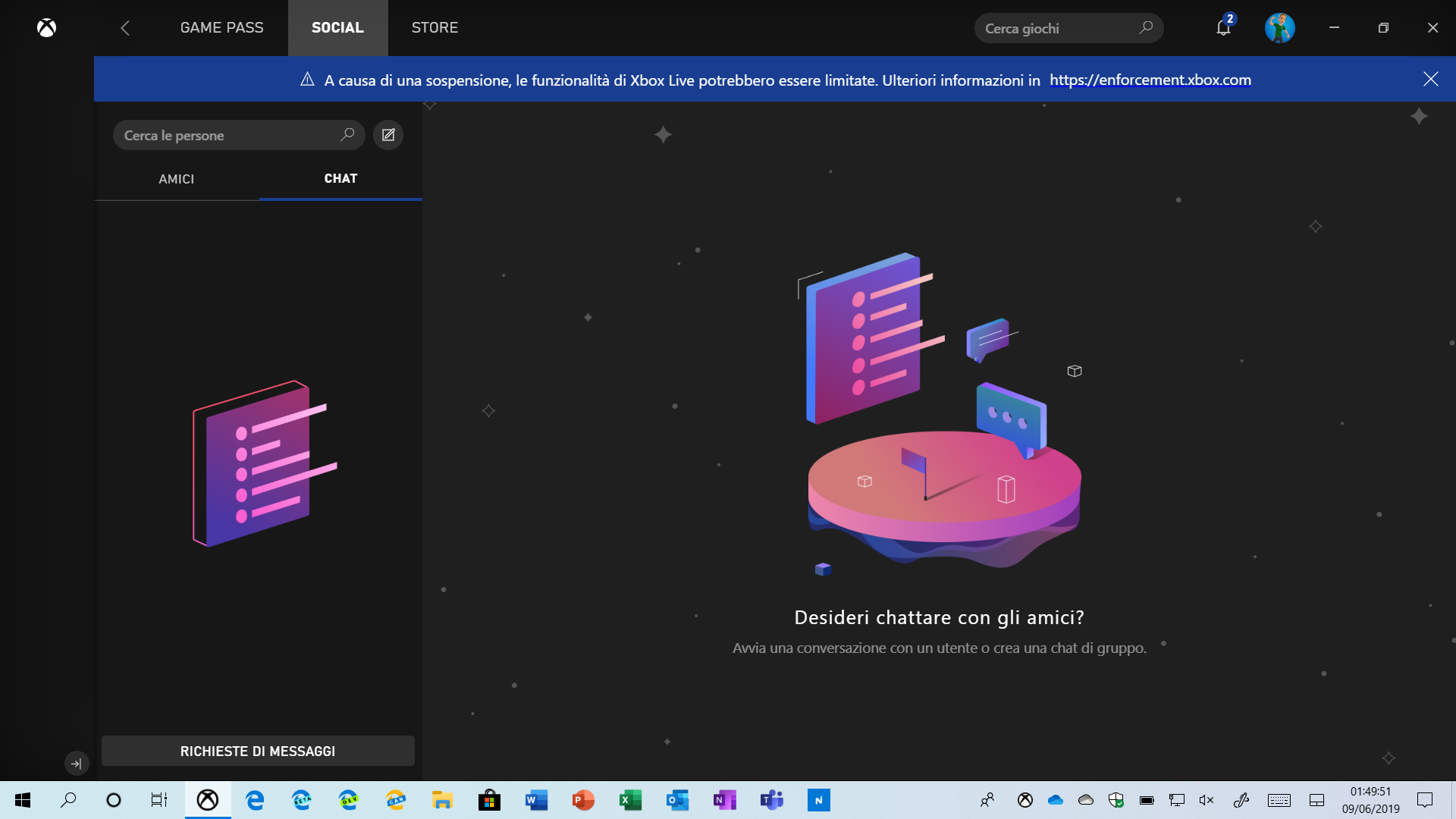Open notifications bell icon

(1223, 28)
